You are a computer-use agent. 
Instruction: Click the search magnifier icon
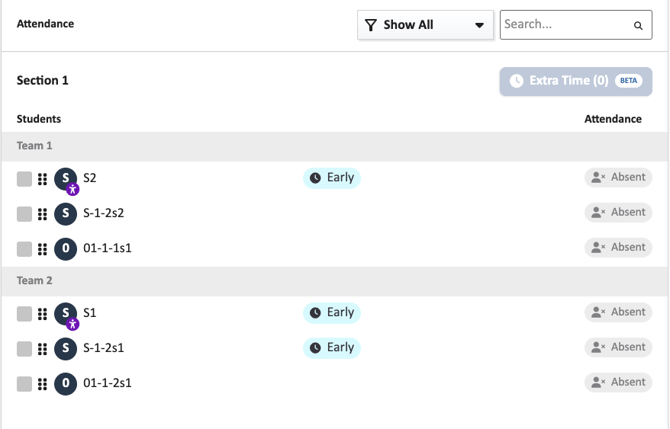638,26
